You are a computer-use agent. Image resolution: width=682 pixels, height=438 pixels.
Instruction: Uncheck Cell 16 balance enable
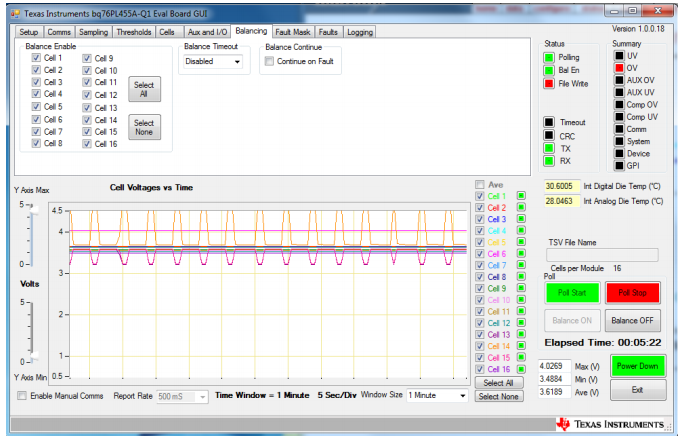(x=87, y=144)
